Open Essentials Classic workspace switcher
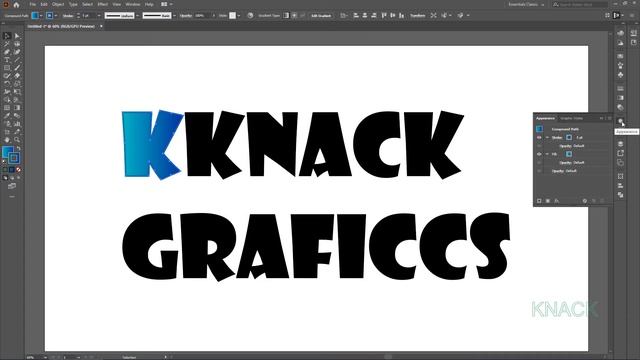Image resolution: width=640 pixels, height=360 pixels. coord(526,4)
